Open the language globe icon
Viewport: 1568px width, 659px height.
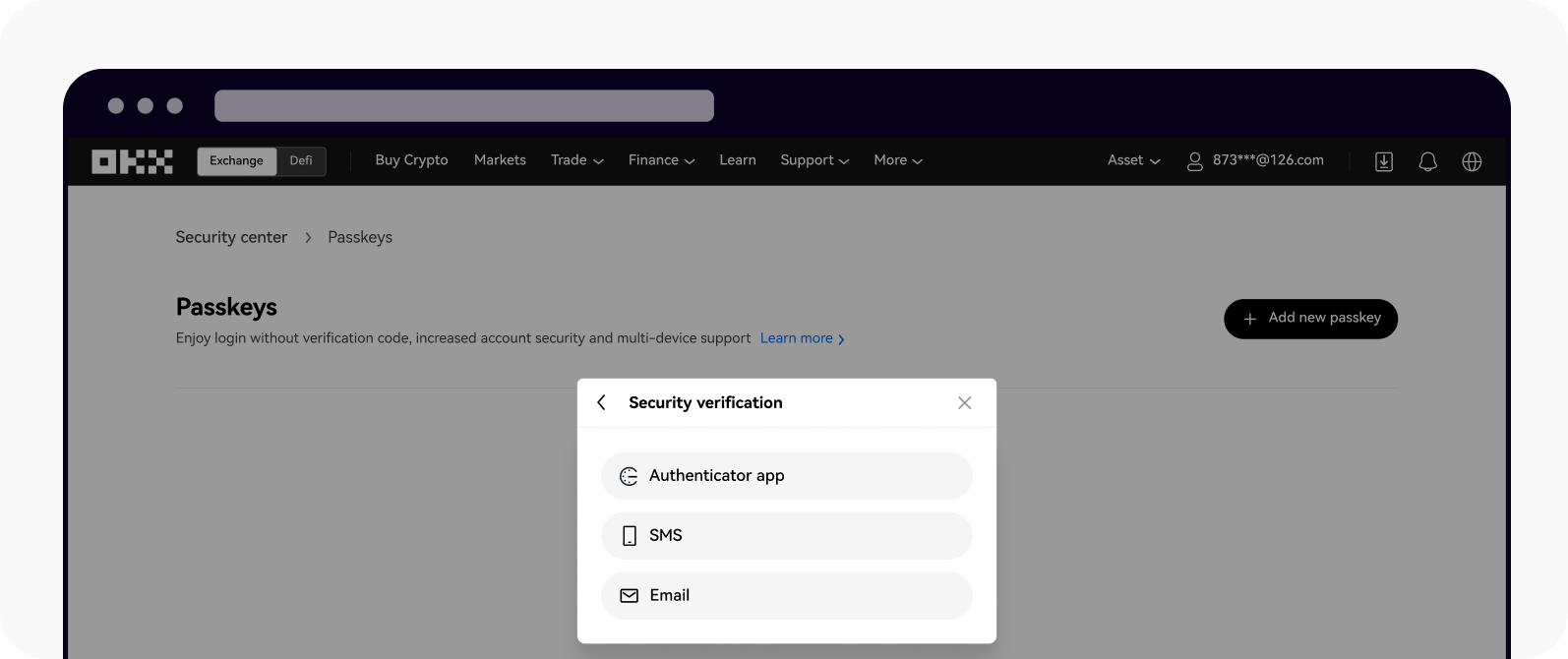pos(1472,161)
